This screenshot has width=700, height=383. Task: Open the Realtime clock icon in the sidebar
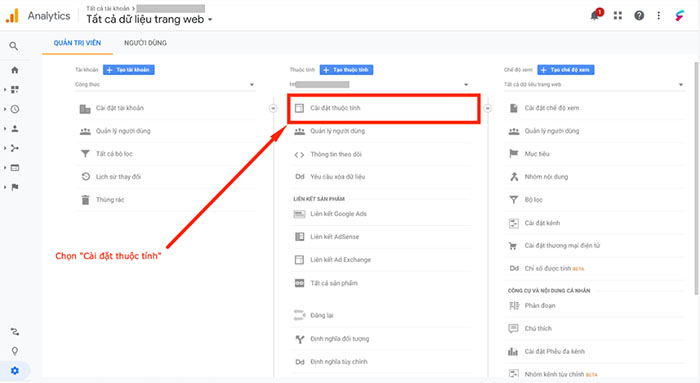coord(15,109)
